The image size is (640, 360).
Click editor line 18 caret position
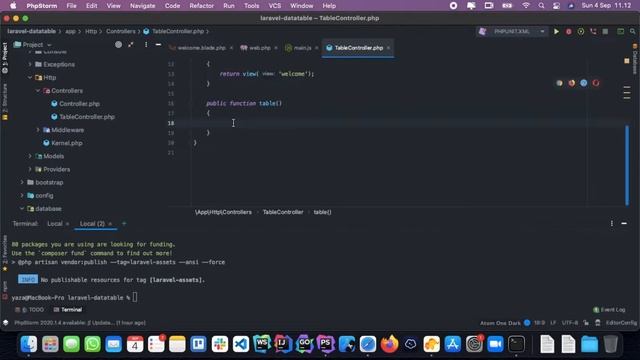point(233,123)
